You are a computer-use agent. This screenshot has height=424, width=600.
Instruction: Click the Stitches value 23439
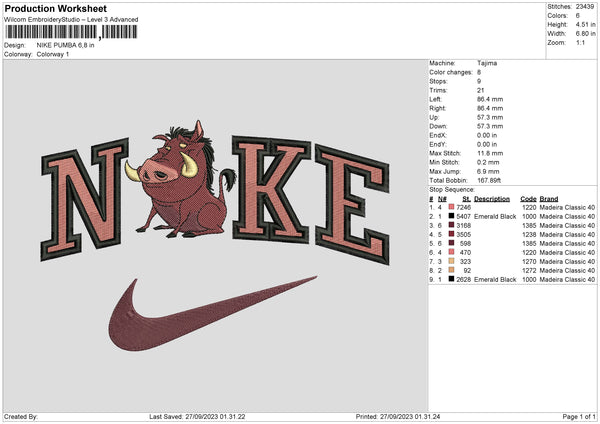tap(585, 7)
